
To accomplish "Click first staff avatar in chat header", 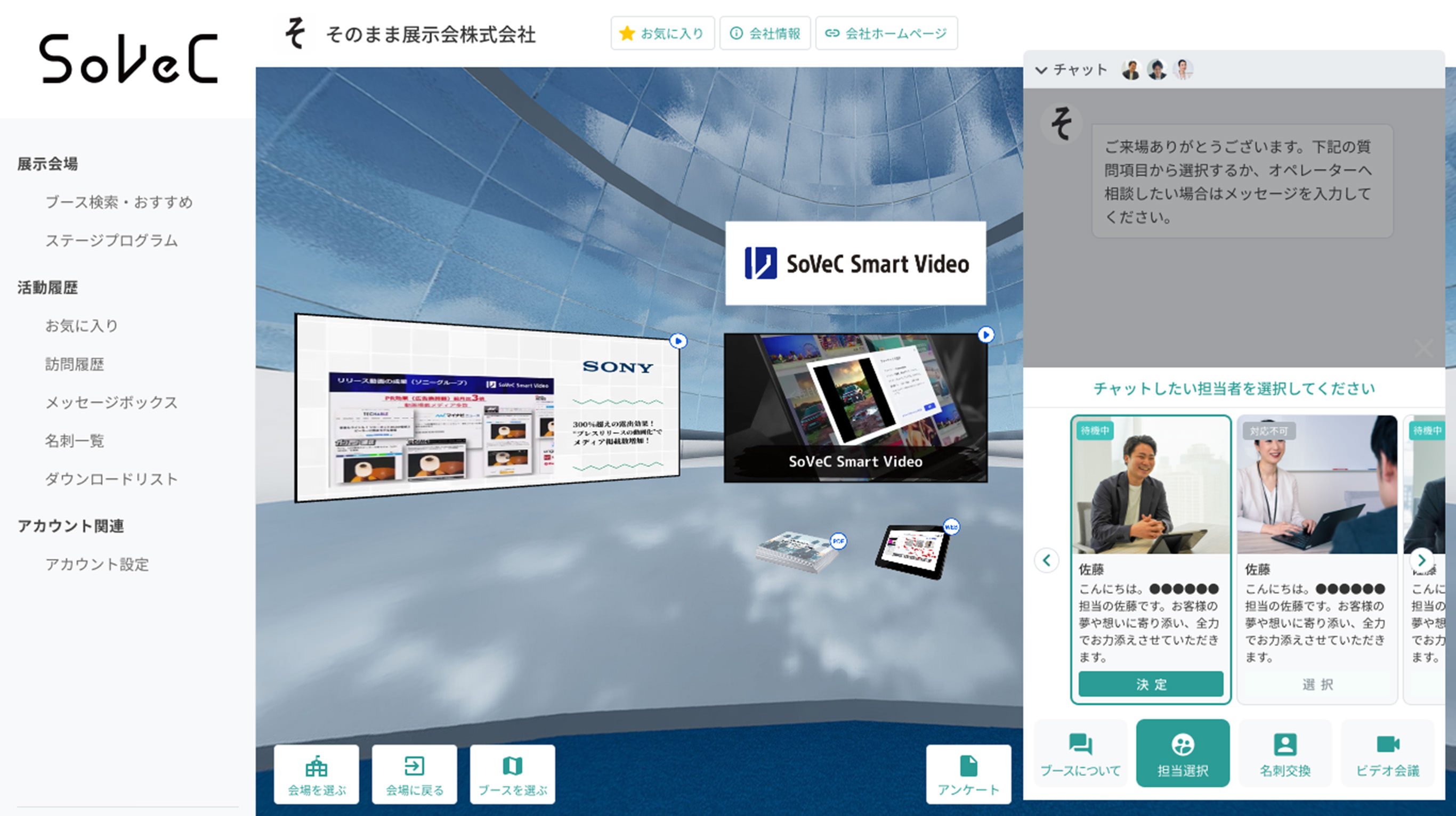I will click(1131, 69).
